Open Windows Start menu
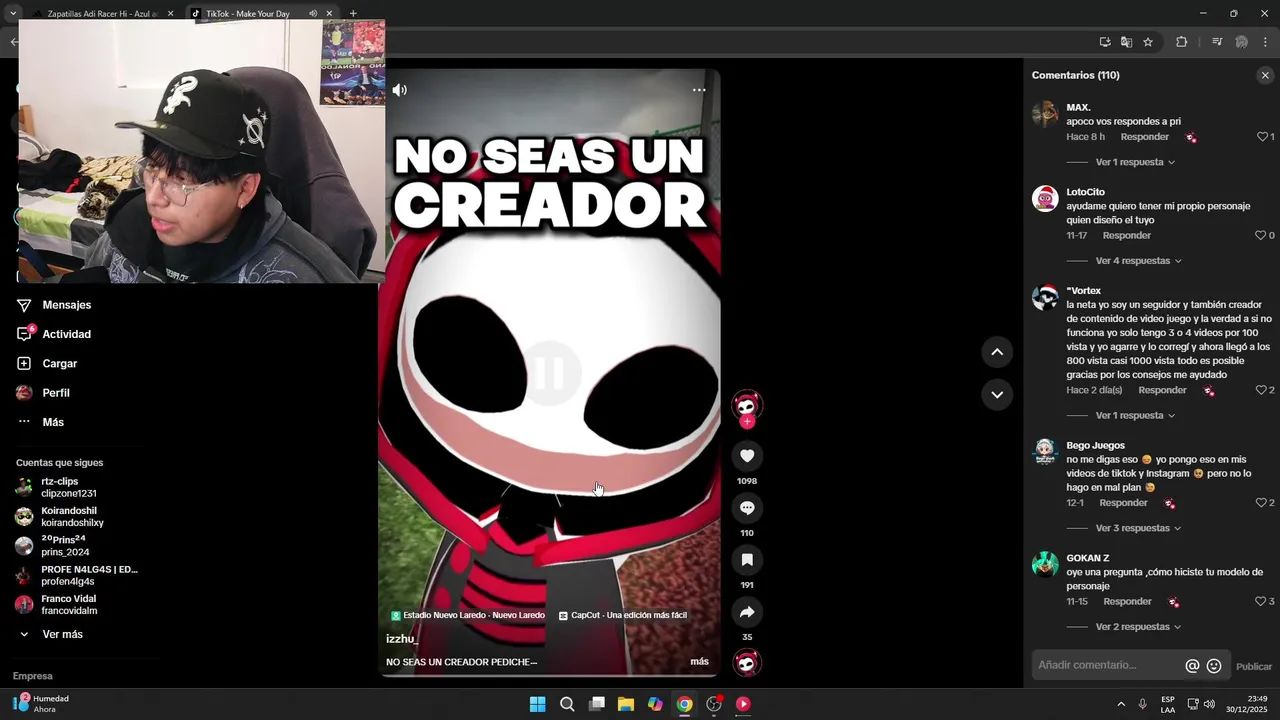Image resolution: width=1280 pixels, height=720 pixels. pos(538,704)
